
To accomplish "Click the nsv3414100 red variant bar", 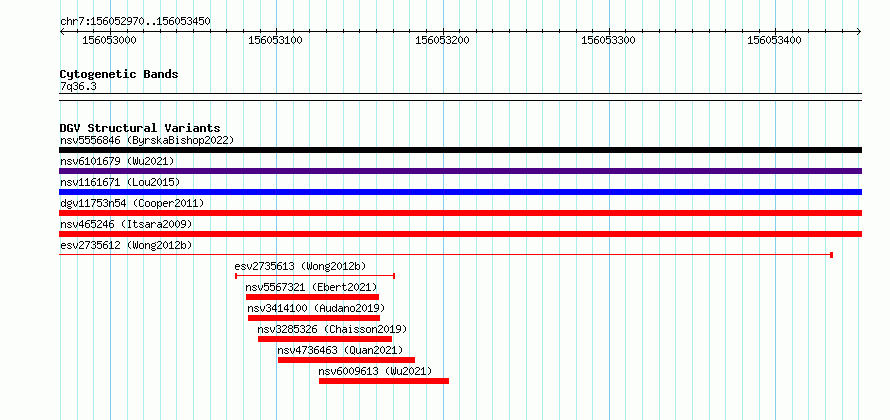I will [314, 318].
